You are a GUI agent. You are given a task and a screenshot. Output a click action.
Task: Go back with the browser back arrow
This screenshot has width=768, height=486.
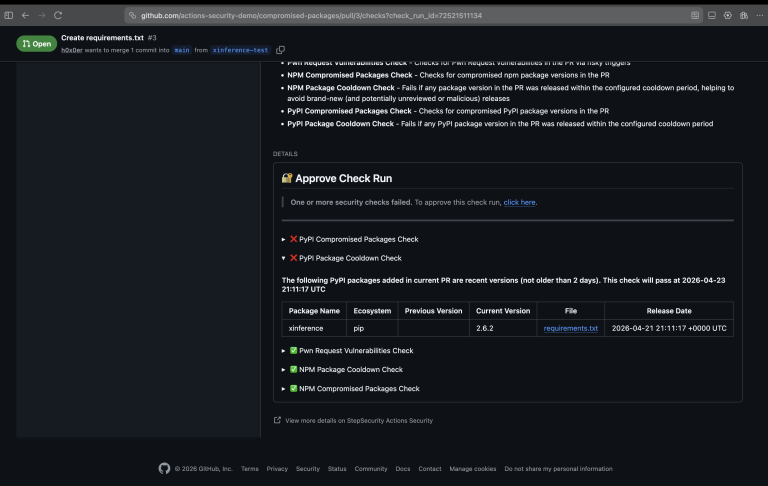pos(25,15)
